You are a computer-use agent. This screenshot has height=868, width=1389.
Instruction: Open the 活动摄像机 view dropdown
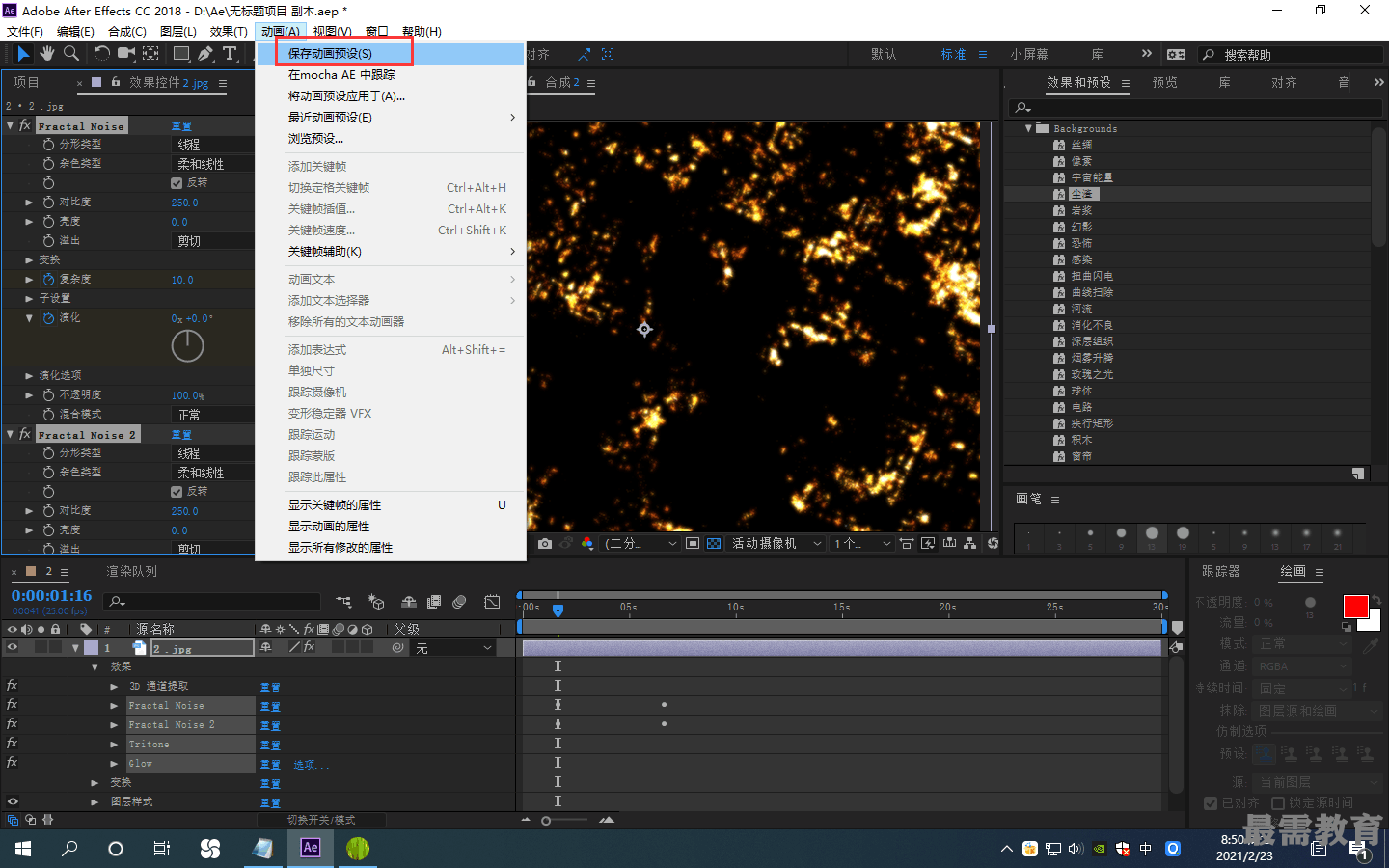click(x=776, y=544)
